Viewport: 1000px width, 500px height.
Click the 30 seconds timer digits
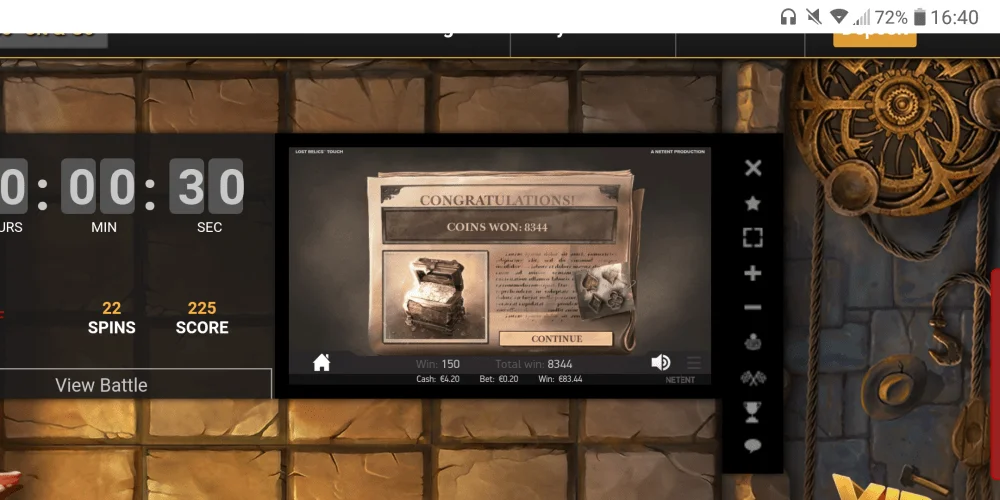[x=206, y=186]
